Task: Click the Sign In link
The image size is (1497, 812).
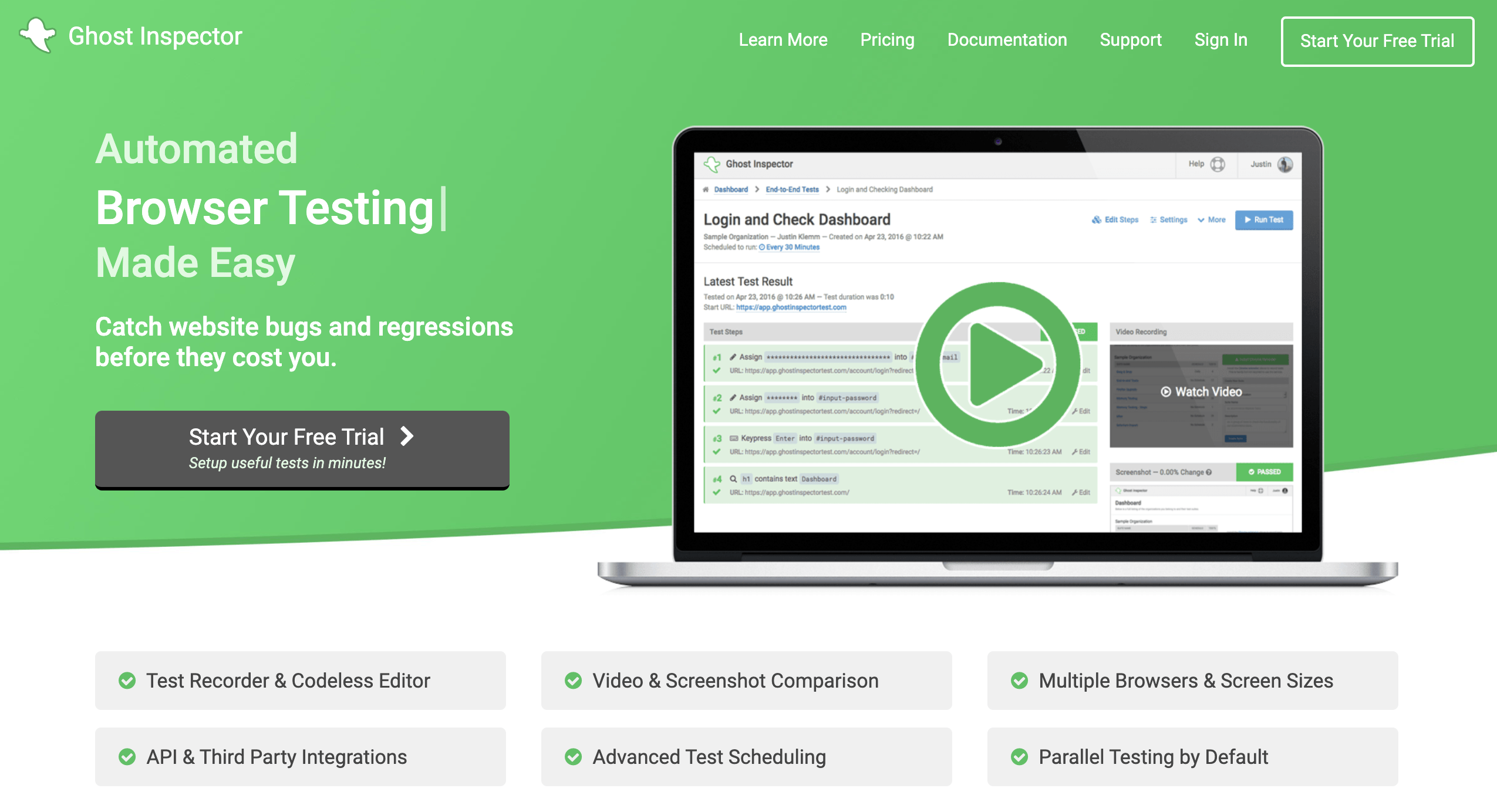Action: click(x=1221, y=41)
